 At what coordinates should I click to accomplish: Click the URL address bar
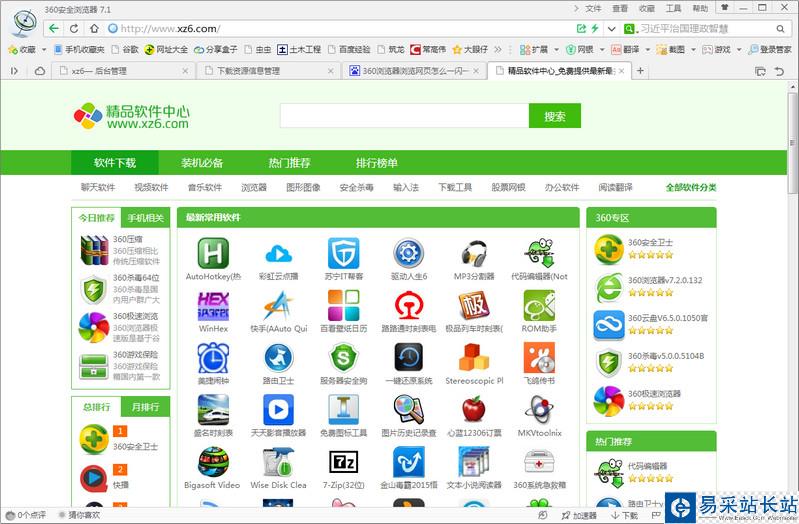click(339, 29)
